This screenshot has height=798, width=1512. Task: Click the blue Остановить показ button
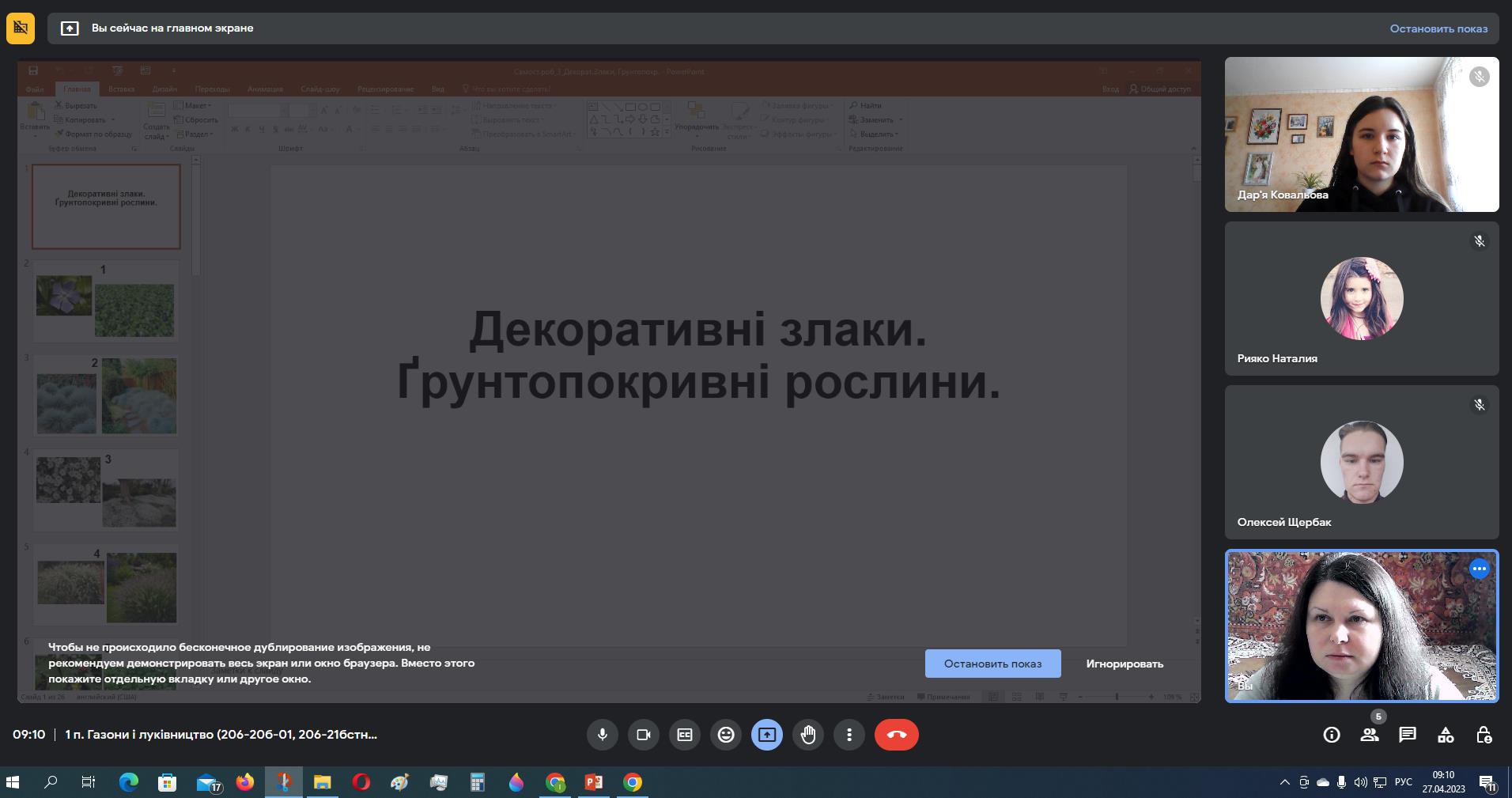coord(992,664)
